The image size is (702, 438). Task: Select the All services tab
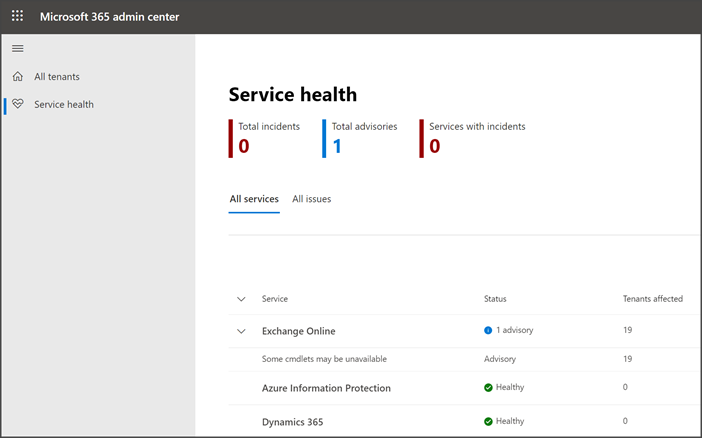(254, 199)
